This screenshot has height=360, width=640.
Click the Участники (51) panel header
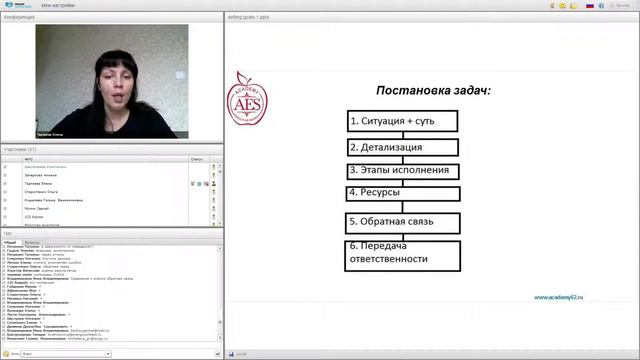click(112, 149)
